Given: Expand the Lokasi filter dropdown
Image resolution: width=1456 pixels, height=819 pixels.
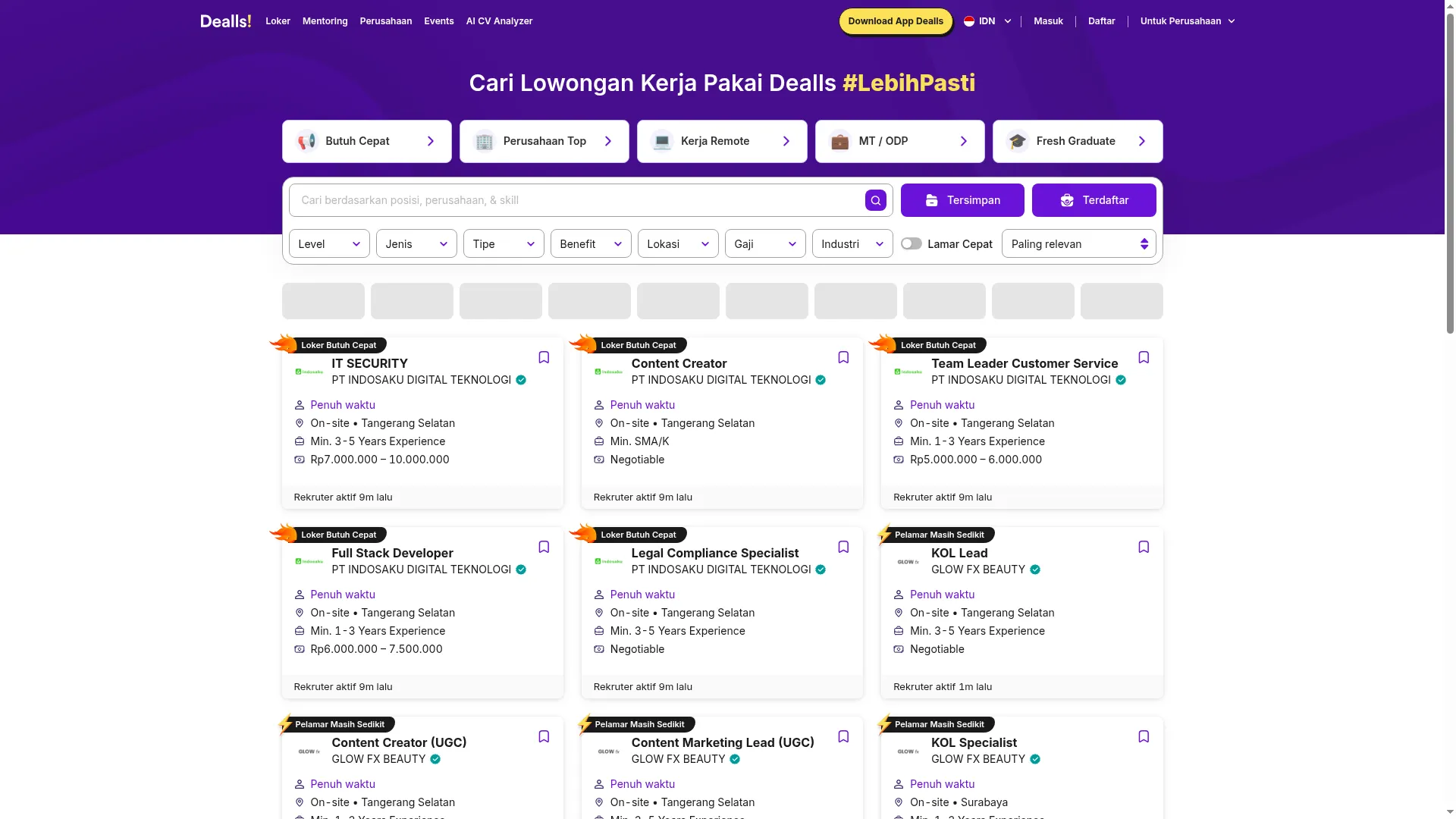Looking at the screenshot, I should pos(678,243).
